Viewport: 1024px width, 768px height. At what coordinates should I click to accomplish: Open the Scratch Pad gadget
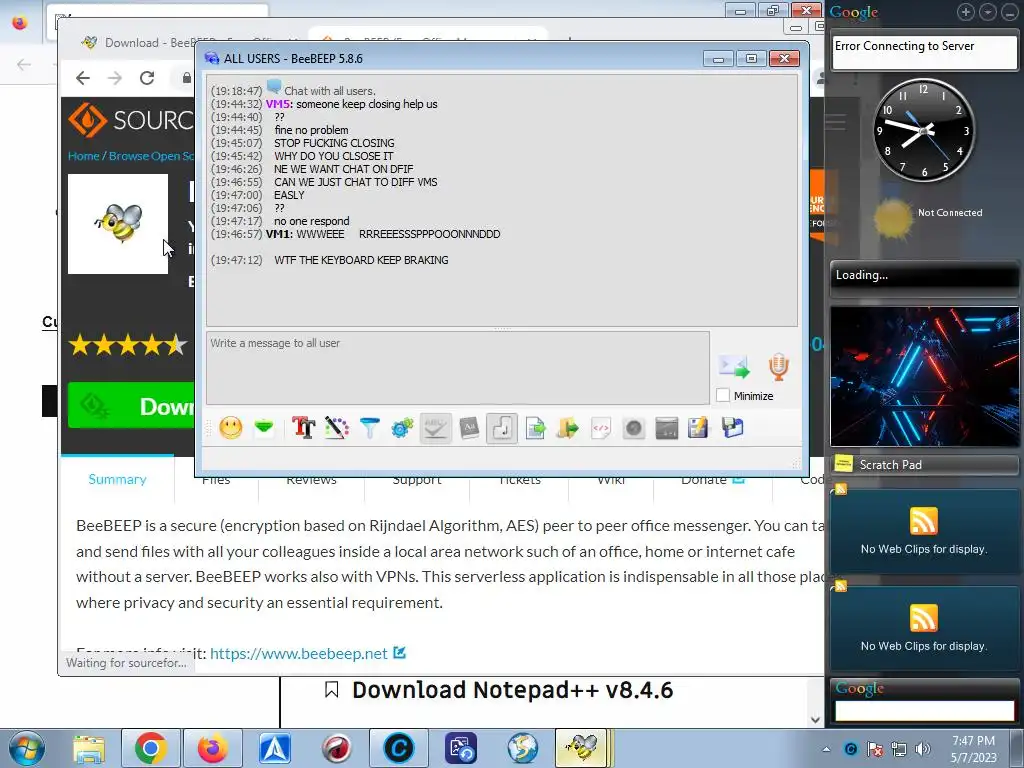[x=925, y=464]
